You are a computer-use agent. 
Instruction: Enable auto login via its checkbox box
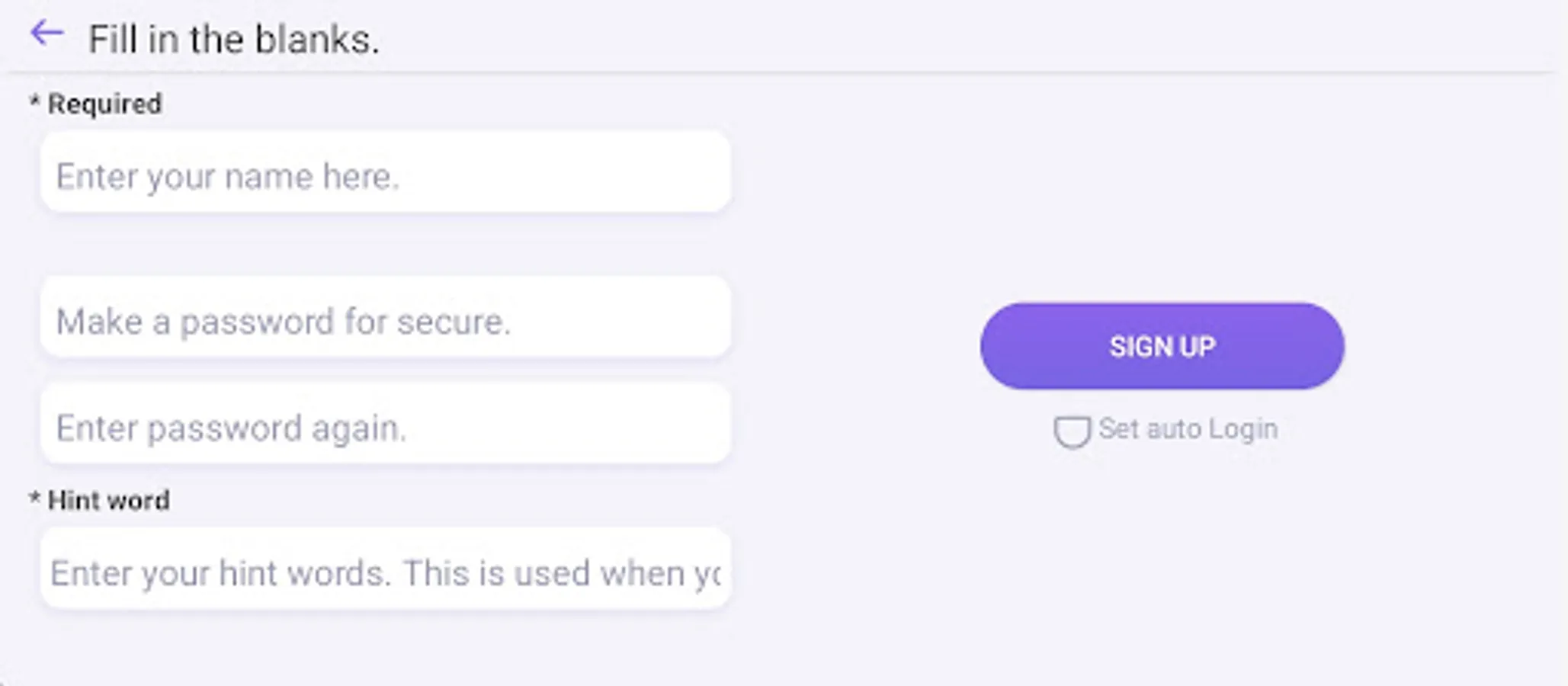[x=1072, y=431]
